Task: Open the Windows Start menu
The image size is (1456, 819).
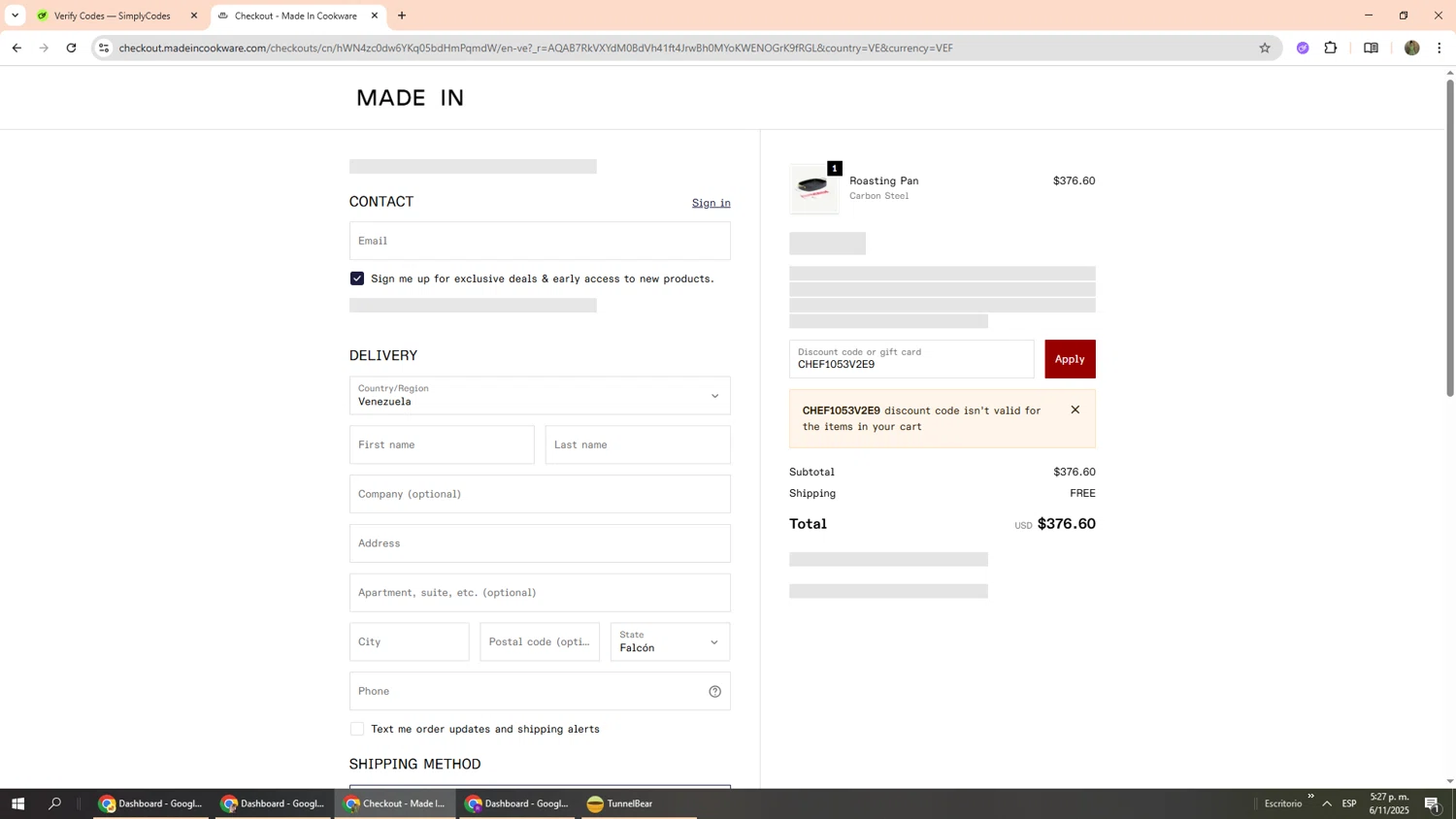Action: (17, 803)
